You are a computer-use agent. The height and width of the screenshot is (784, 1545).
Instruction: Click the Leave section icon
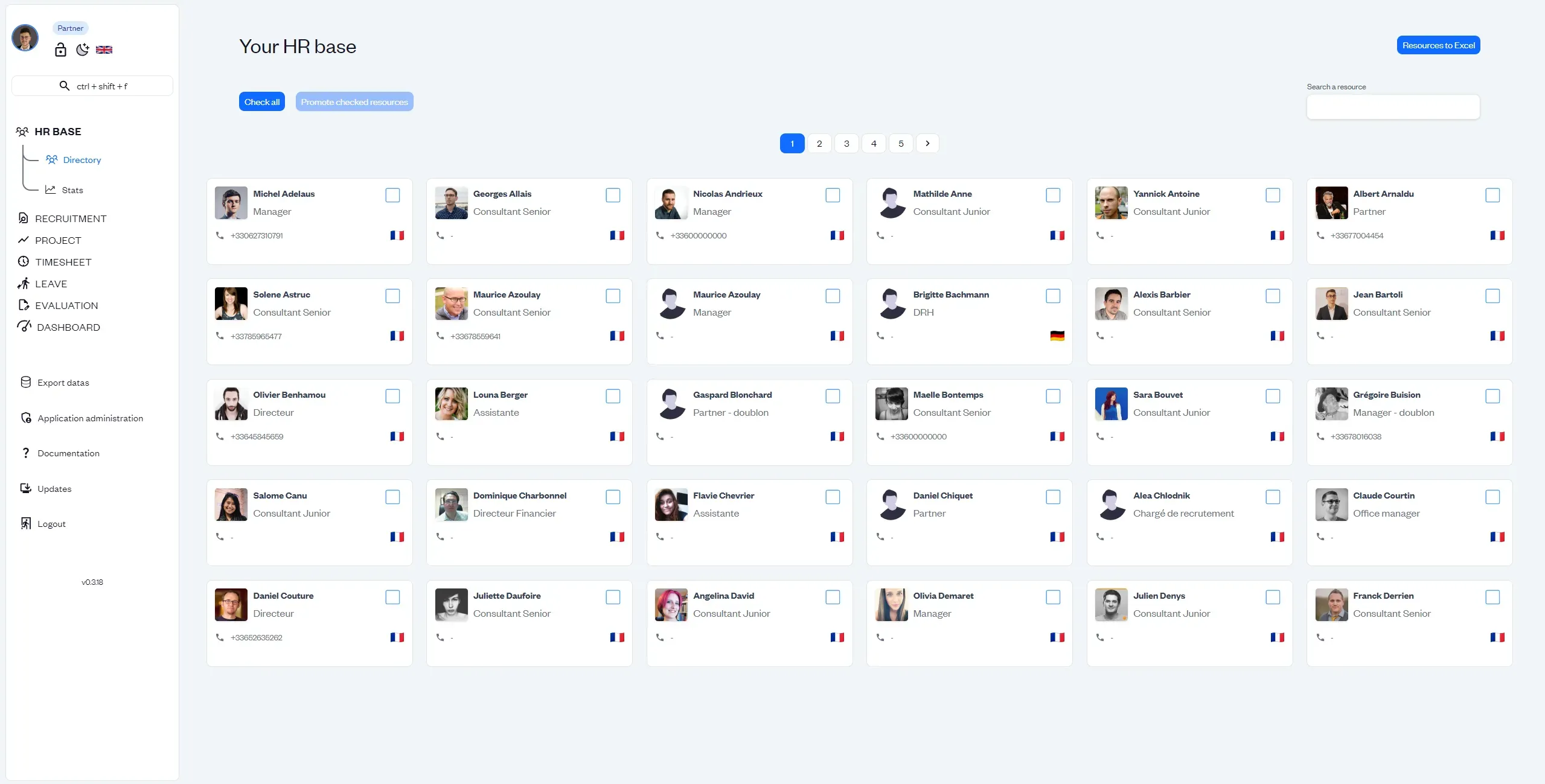click(x=24, y=283)
